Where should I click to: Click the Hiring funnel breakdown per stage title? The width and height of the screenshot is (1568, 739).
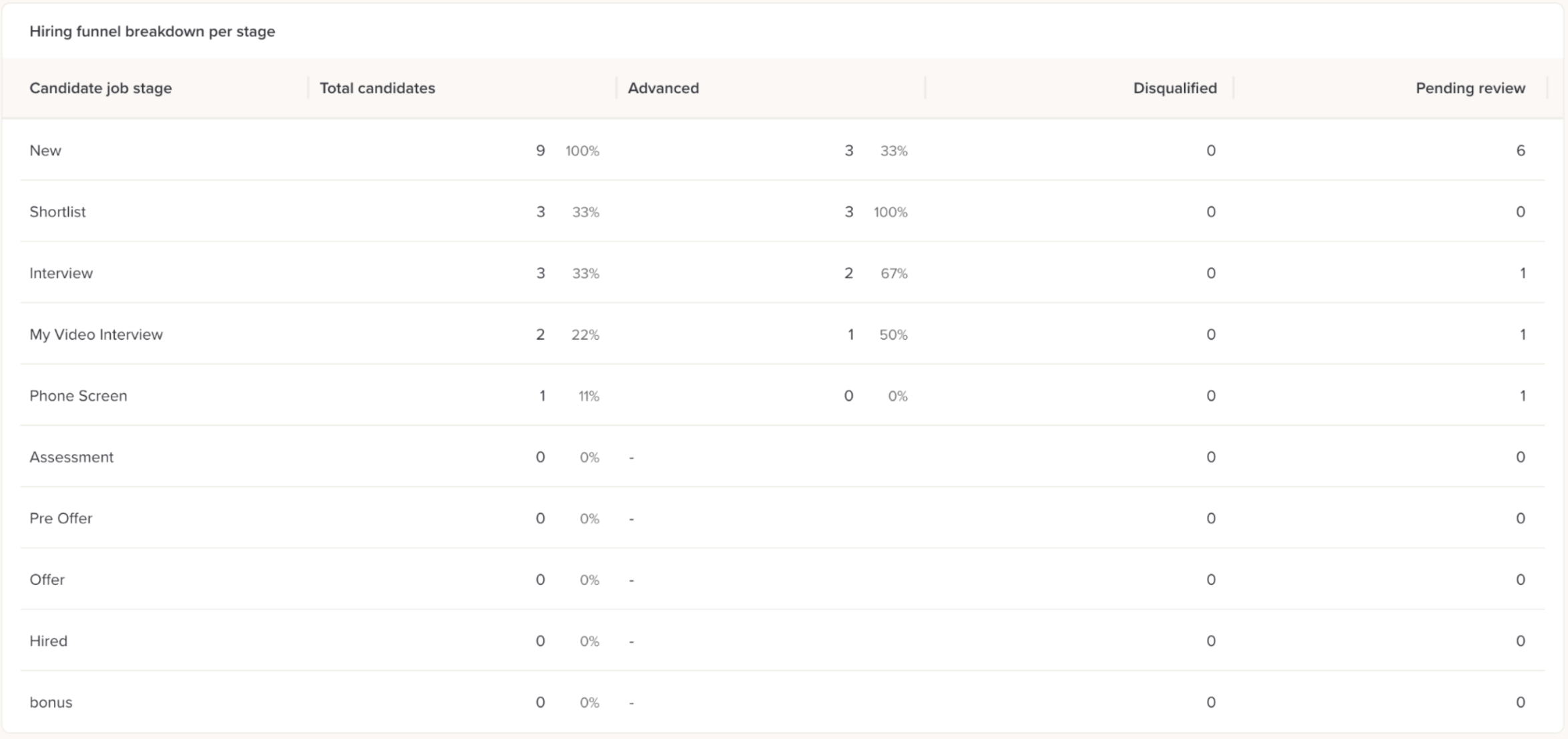coord(152,31)
